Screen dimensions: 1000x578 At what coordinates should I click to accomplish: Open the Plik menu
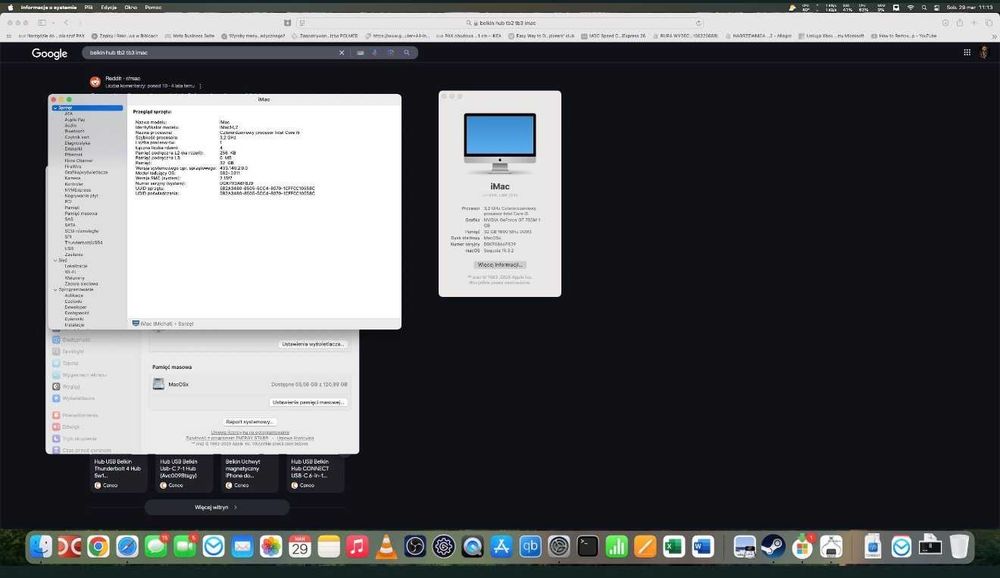(89, 7)
